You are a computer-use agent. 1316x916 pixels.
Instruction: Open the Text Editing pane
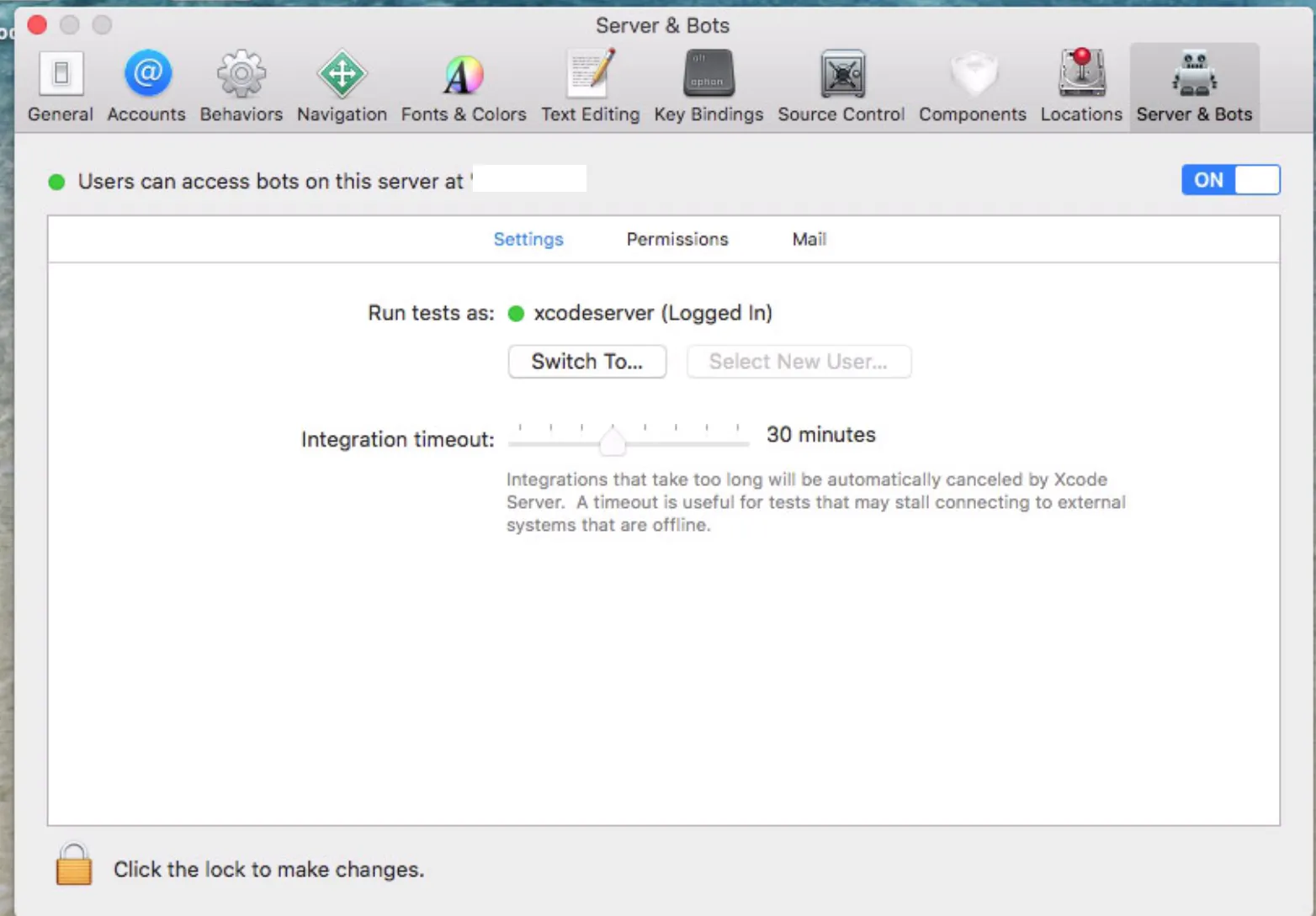pos(590,87)
